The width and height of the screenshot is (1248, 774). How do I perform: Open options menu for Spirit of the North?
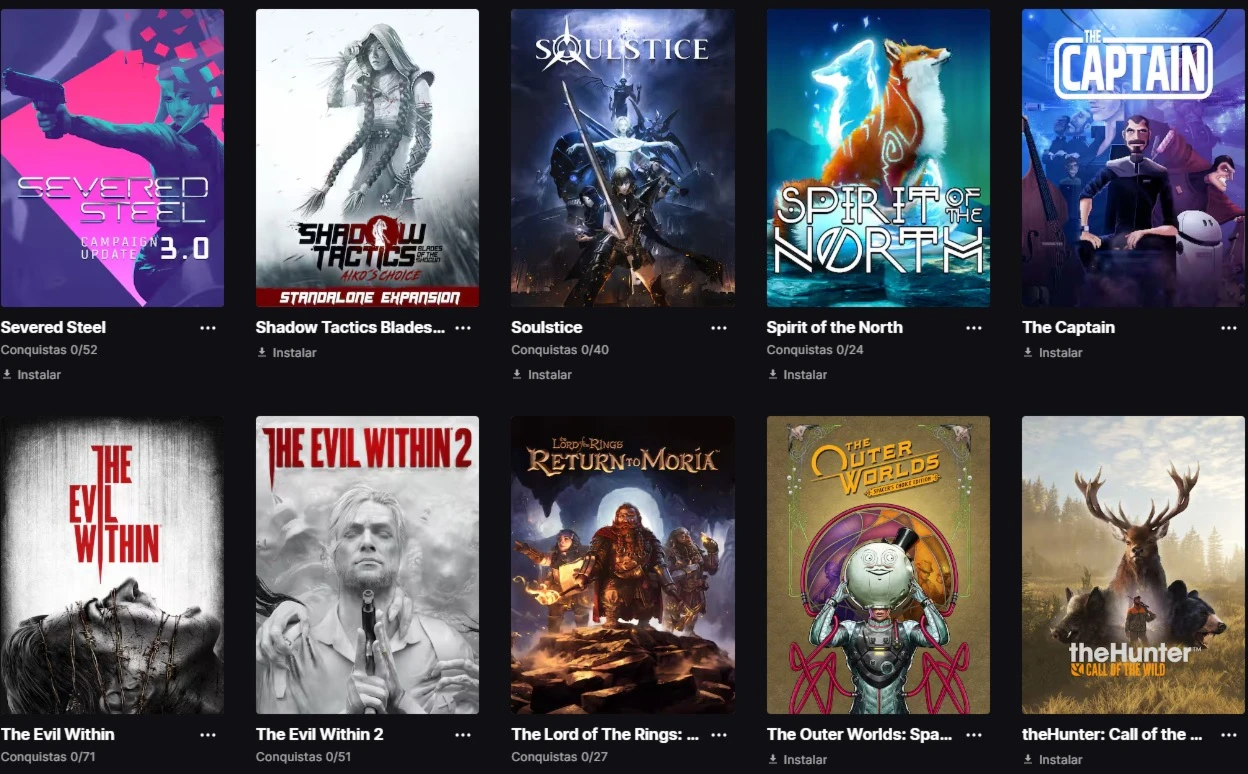[x=974, y=328]
